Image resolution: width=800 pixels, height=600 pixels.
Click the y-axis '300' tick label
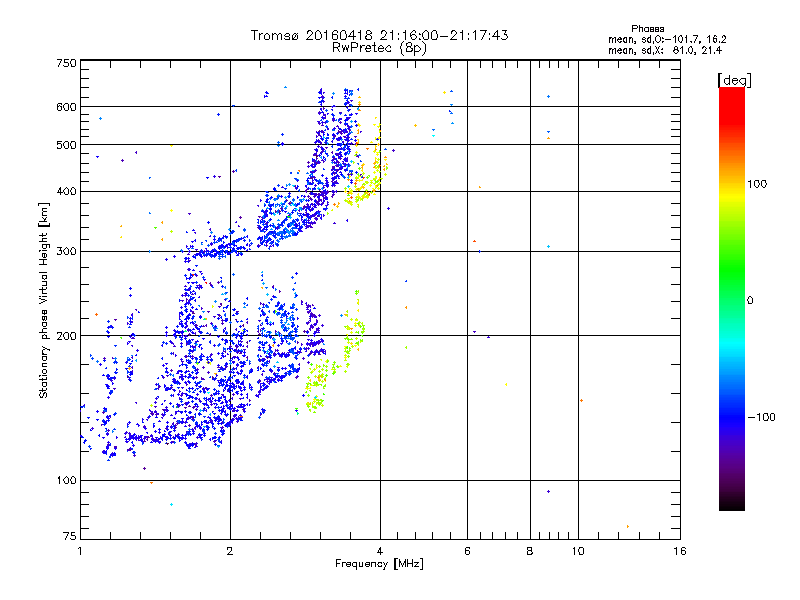point(66,252)
